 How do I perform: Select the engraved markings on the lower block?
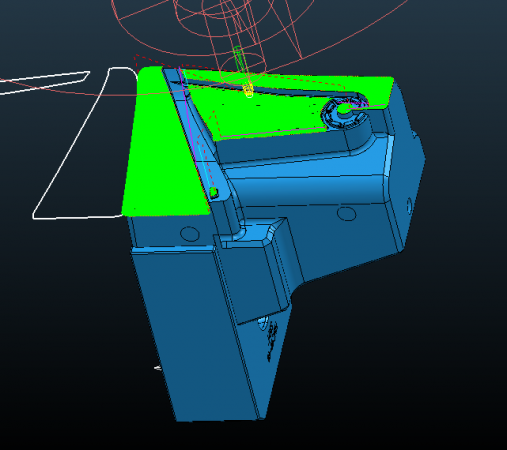273,340
